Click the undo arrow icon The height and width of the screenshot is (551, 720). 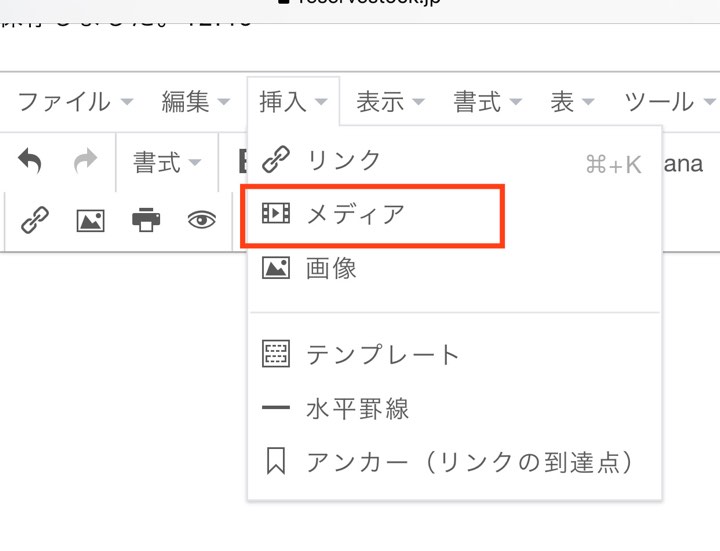pyautogui.click(x=30, y=161)
